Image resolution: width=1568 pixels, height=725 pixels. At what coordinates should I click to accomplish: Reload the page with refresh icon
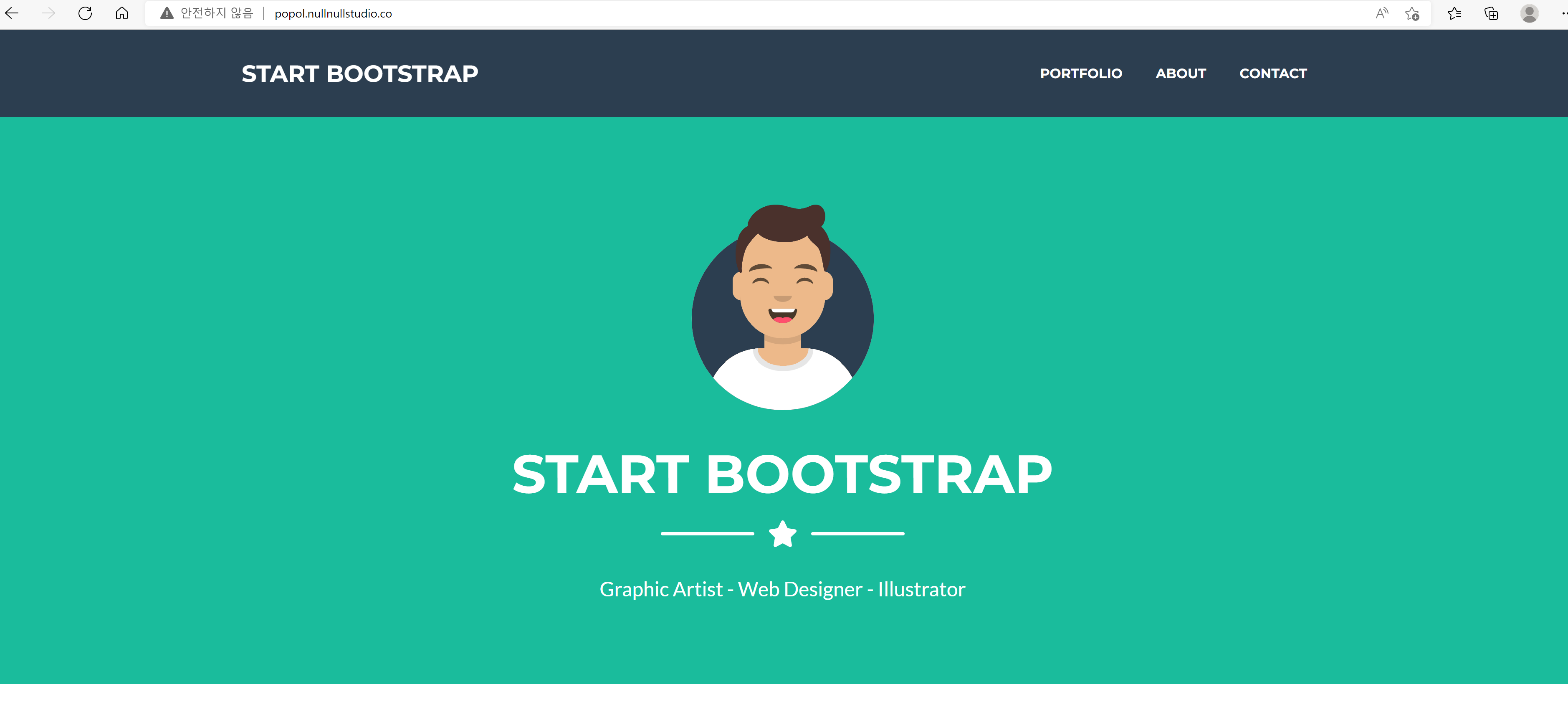[85, 13]
